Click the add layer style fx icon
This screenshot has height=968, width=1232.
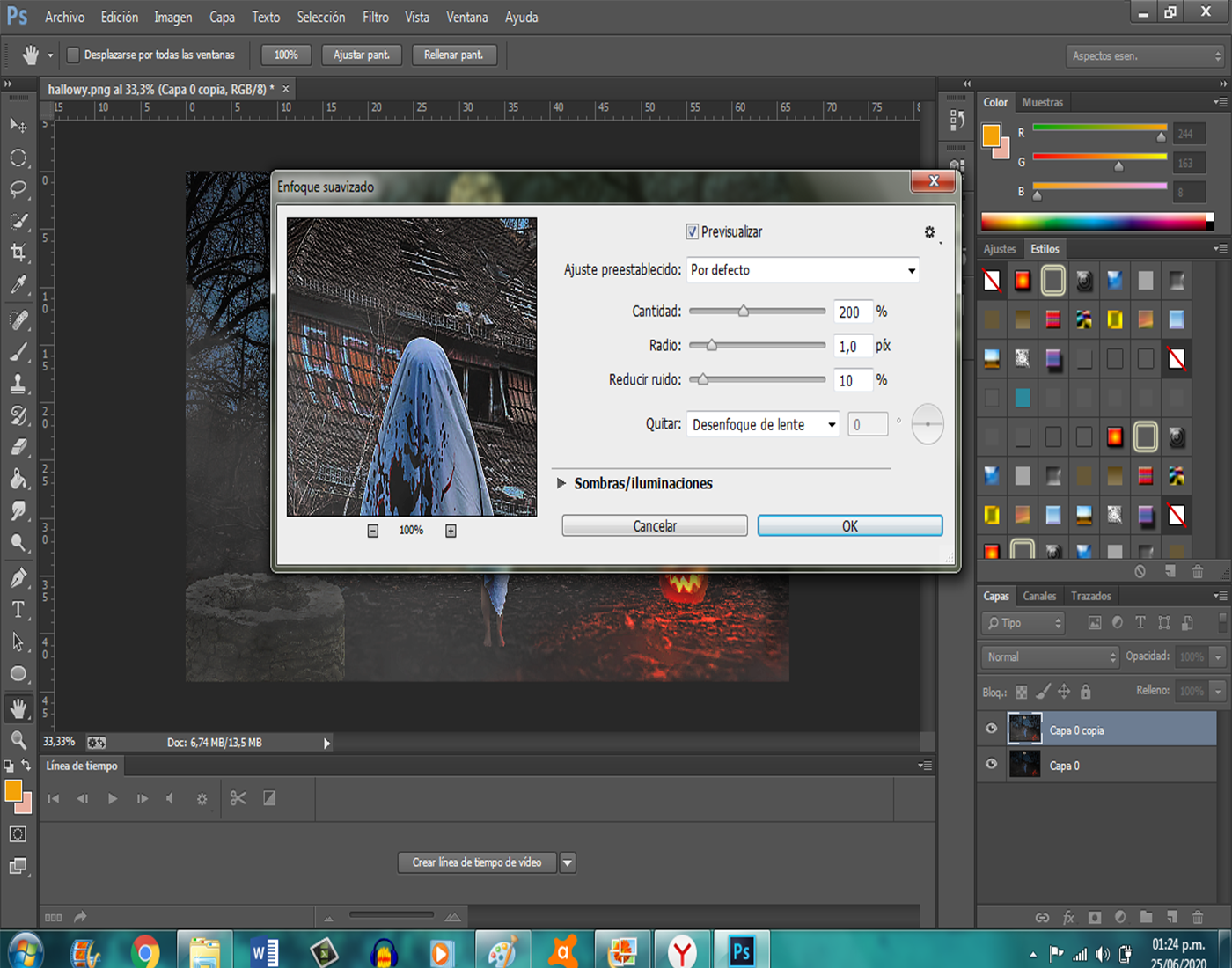click(1068, 917)
